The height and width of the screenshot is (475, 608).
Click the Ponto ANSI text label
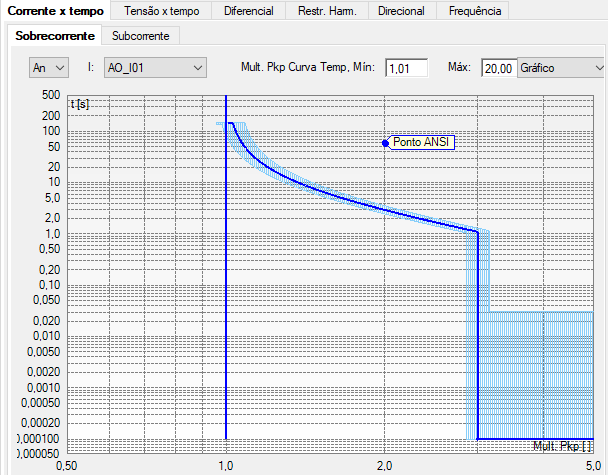tap(422, 143)
